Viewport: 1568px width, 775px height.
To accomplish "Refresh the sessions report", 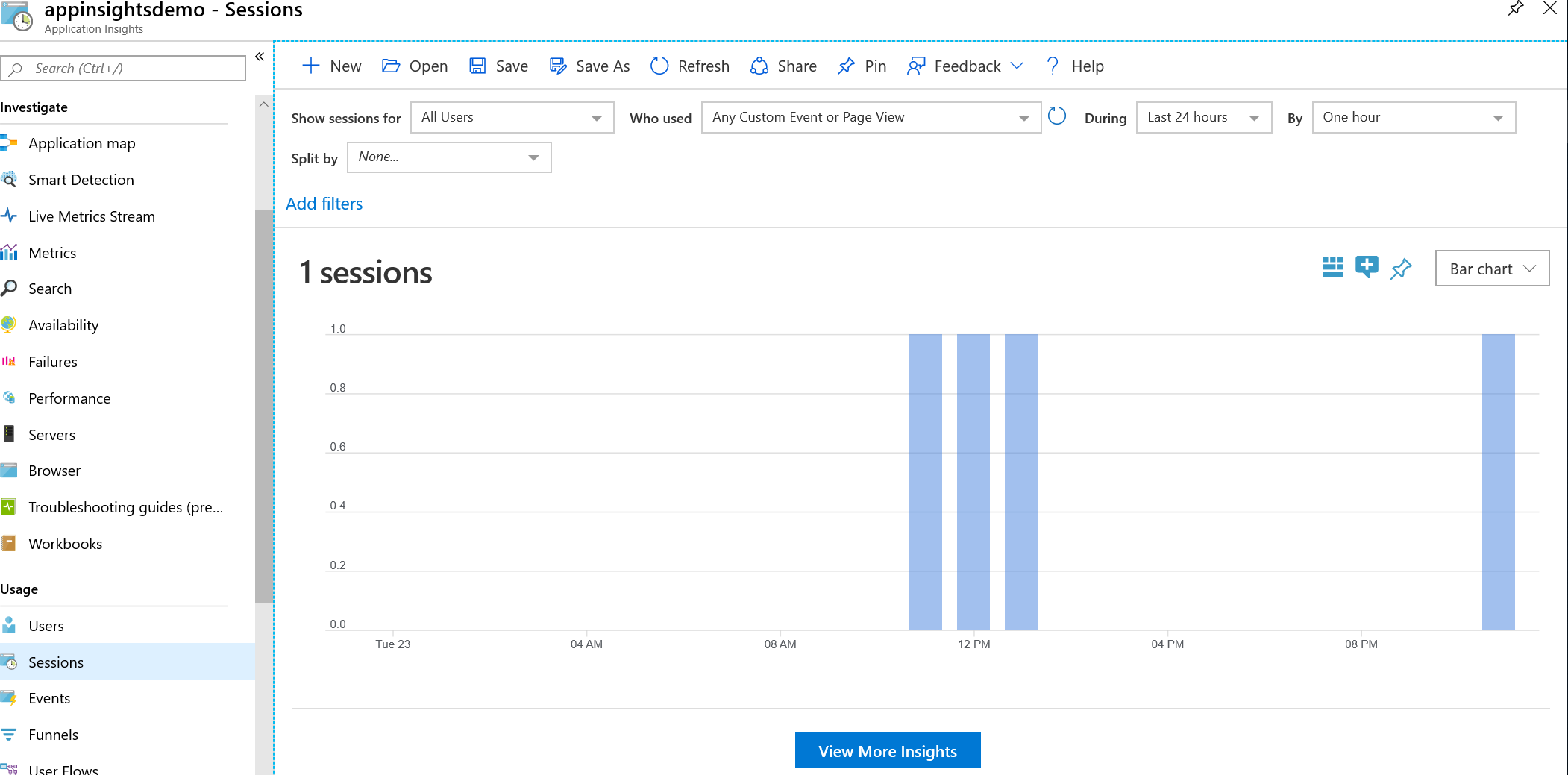I will (x=689, y=66).
